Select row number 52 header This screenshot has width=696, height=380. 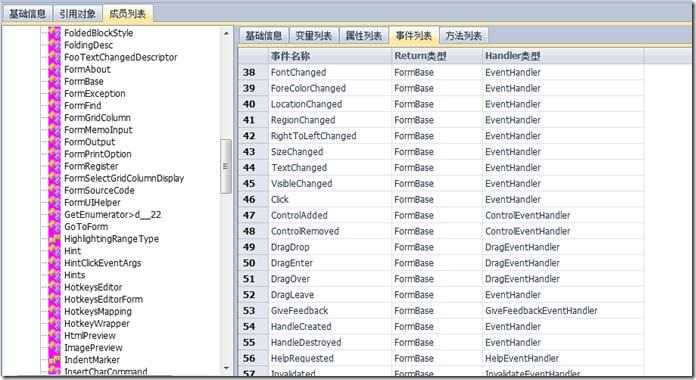(x=253, y=295)
